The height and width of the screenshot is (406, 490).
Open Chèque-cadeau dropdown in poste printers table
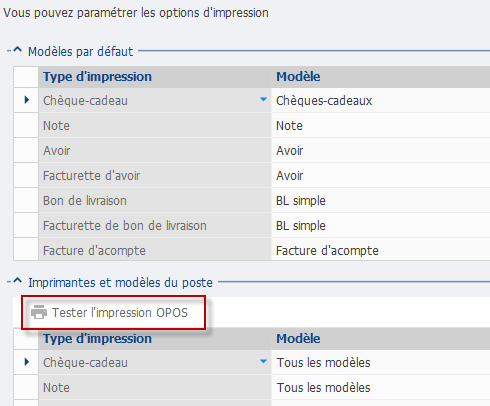pyautogui.click(x=263, y=362)
